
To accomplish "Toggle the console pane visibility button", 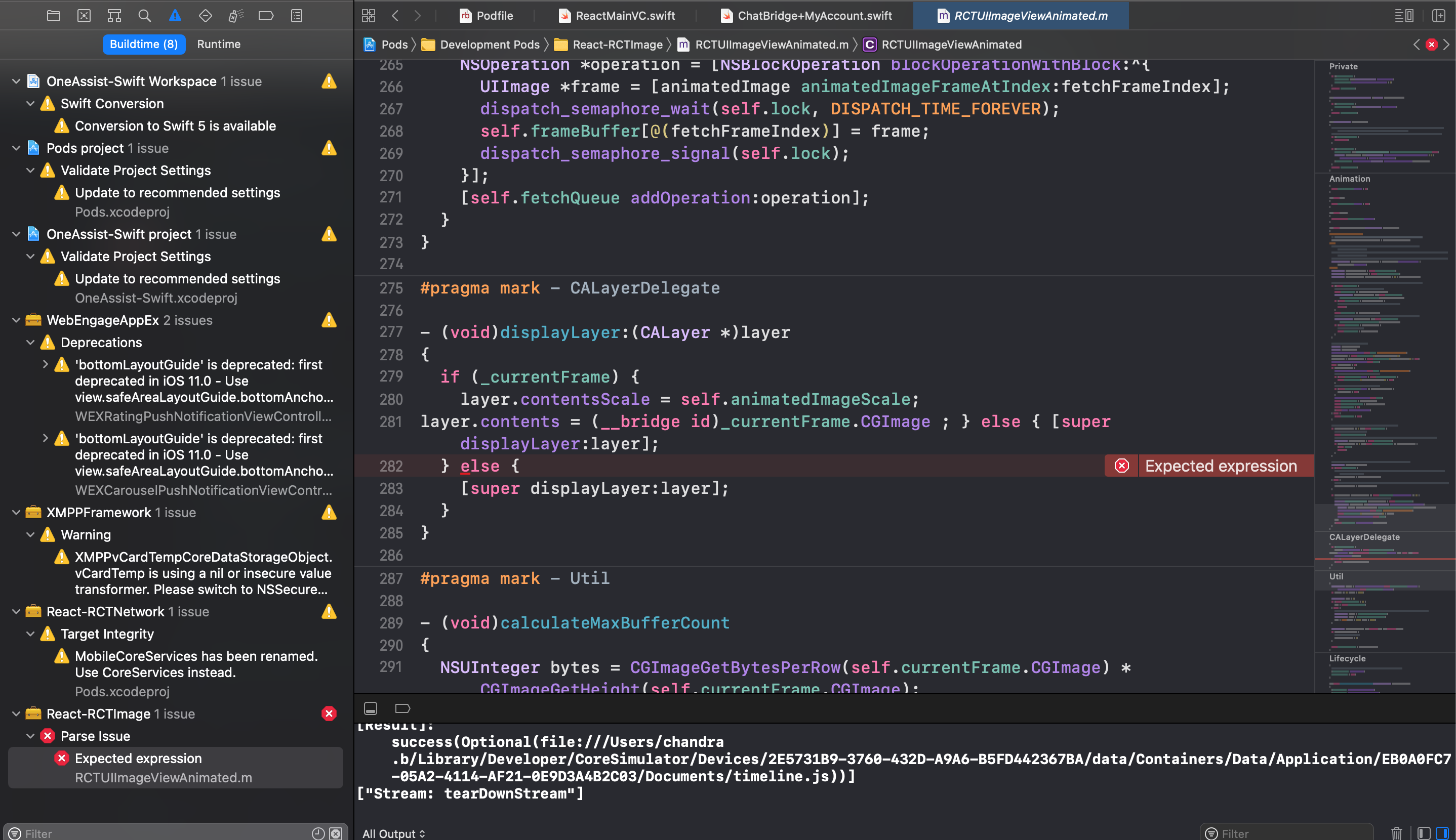I will [x=1442, y=833].
